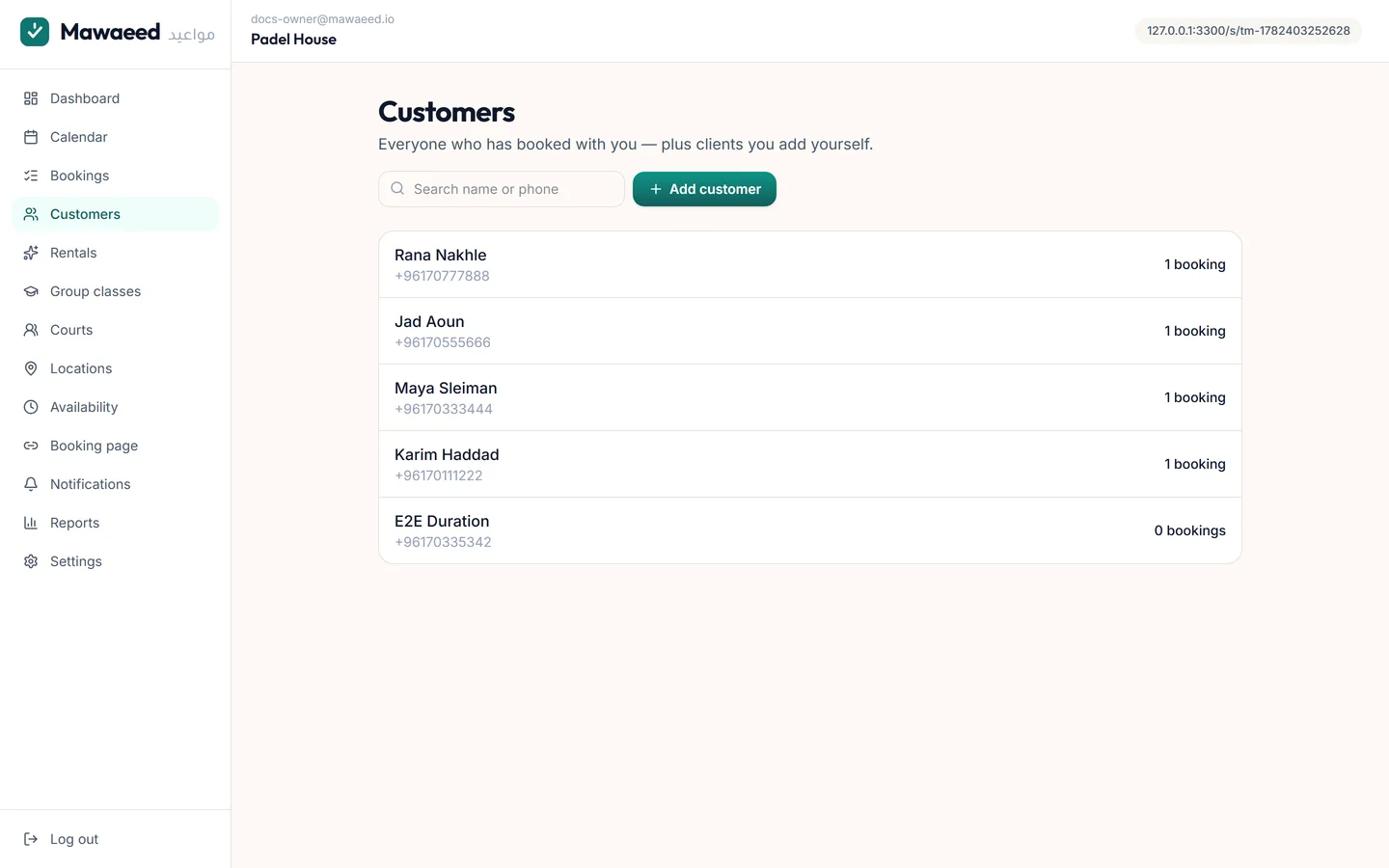This screenshot has height=868, width=1389.
Task: Click the Availability clock icon
Action: [x=31, y=407]
